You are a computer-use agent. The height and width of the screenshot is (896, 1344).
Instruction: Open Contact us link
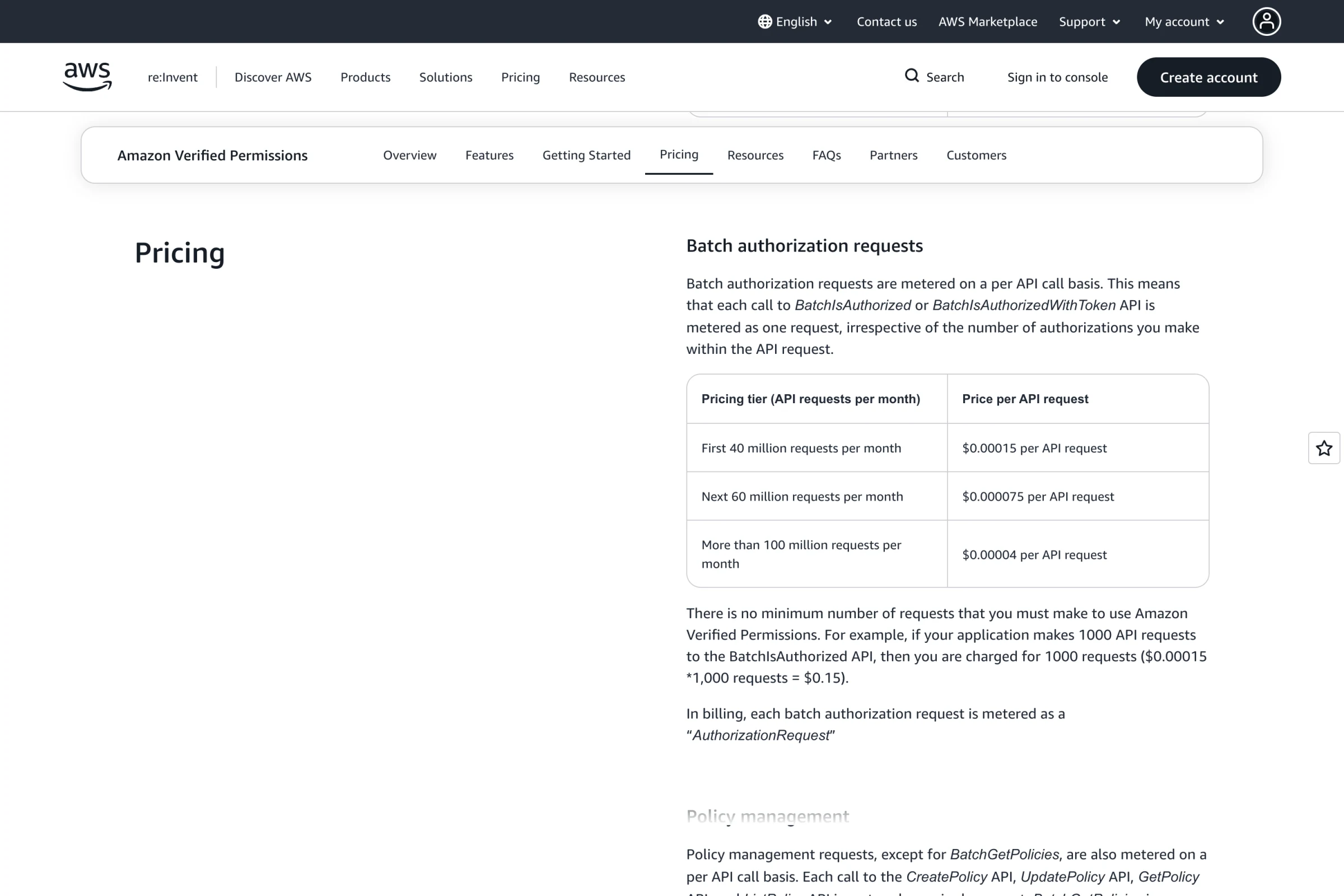pos(886,22)
